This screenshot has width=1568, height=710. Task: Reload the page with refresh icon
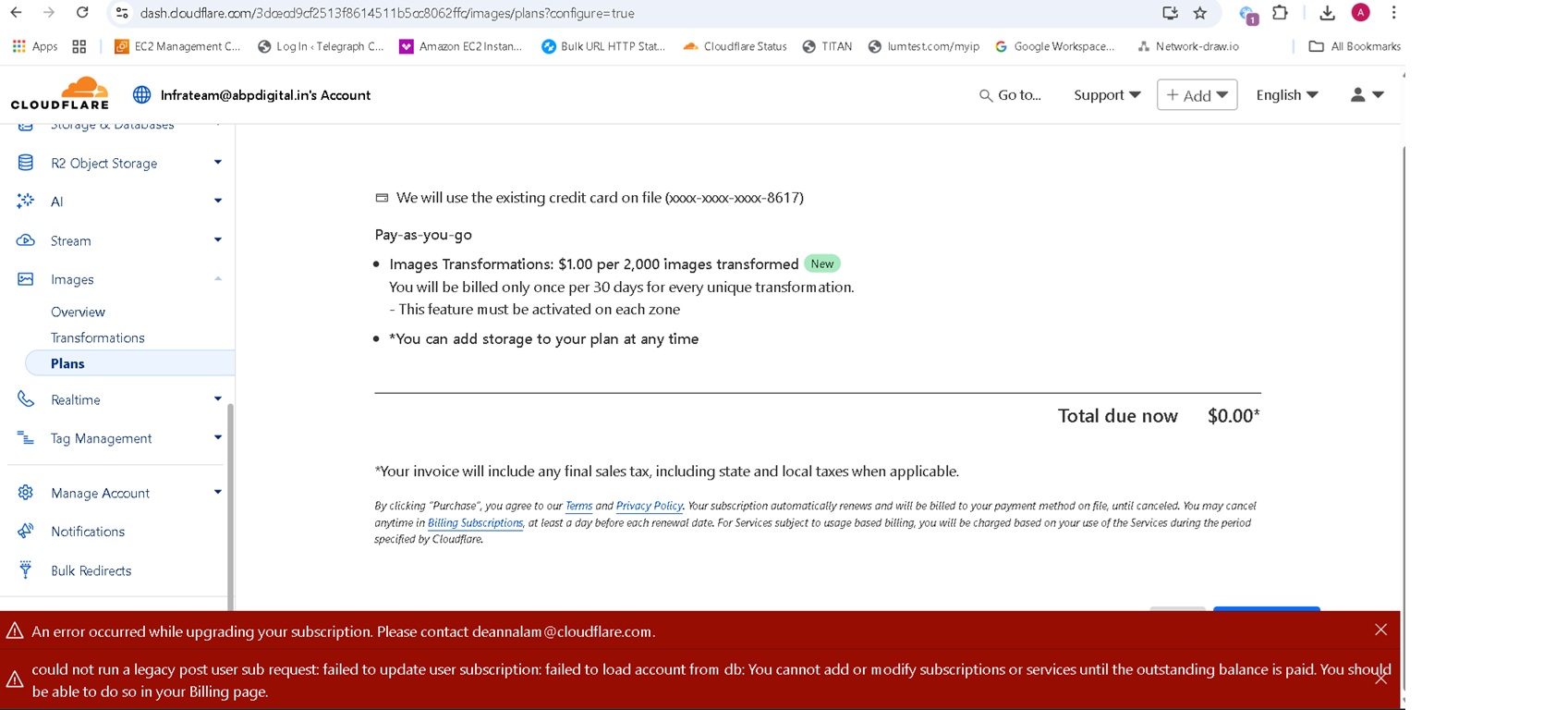[82, 13]
